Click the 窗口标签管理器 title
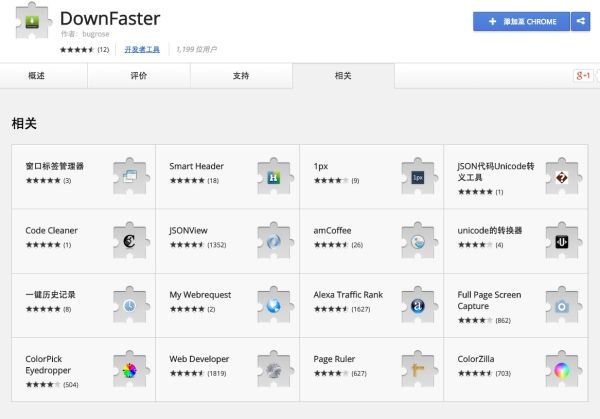Screen dimensions: 600x419 click(x=55, y=166)
